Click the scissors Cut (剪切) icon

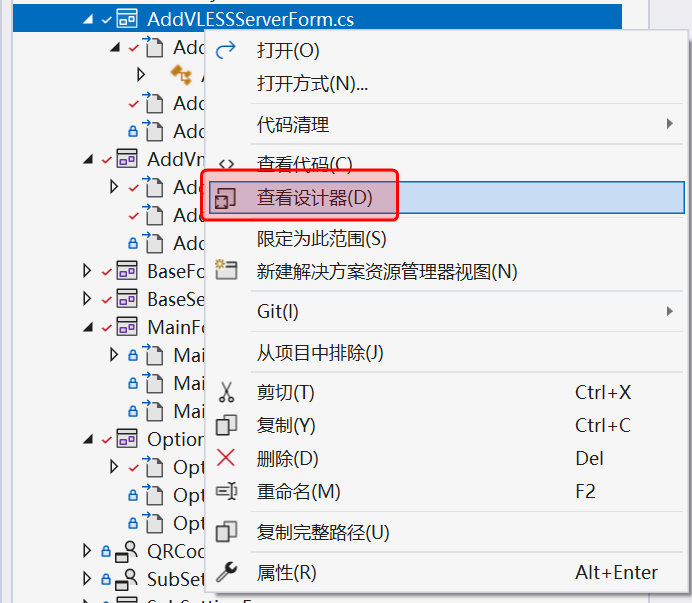(227, 392)
